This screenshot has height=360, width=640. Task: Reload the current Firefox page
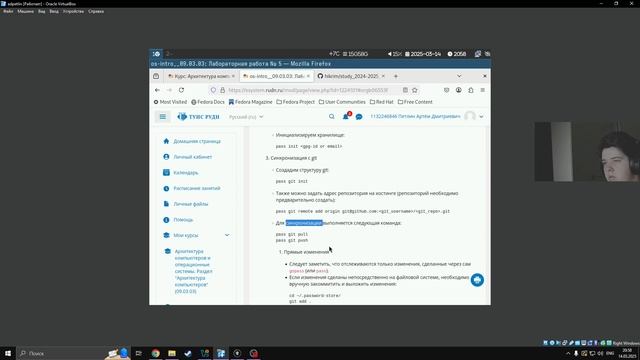[x=181, y=90]
